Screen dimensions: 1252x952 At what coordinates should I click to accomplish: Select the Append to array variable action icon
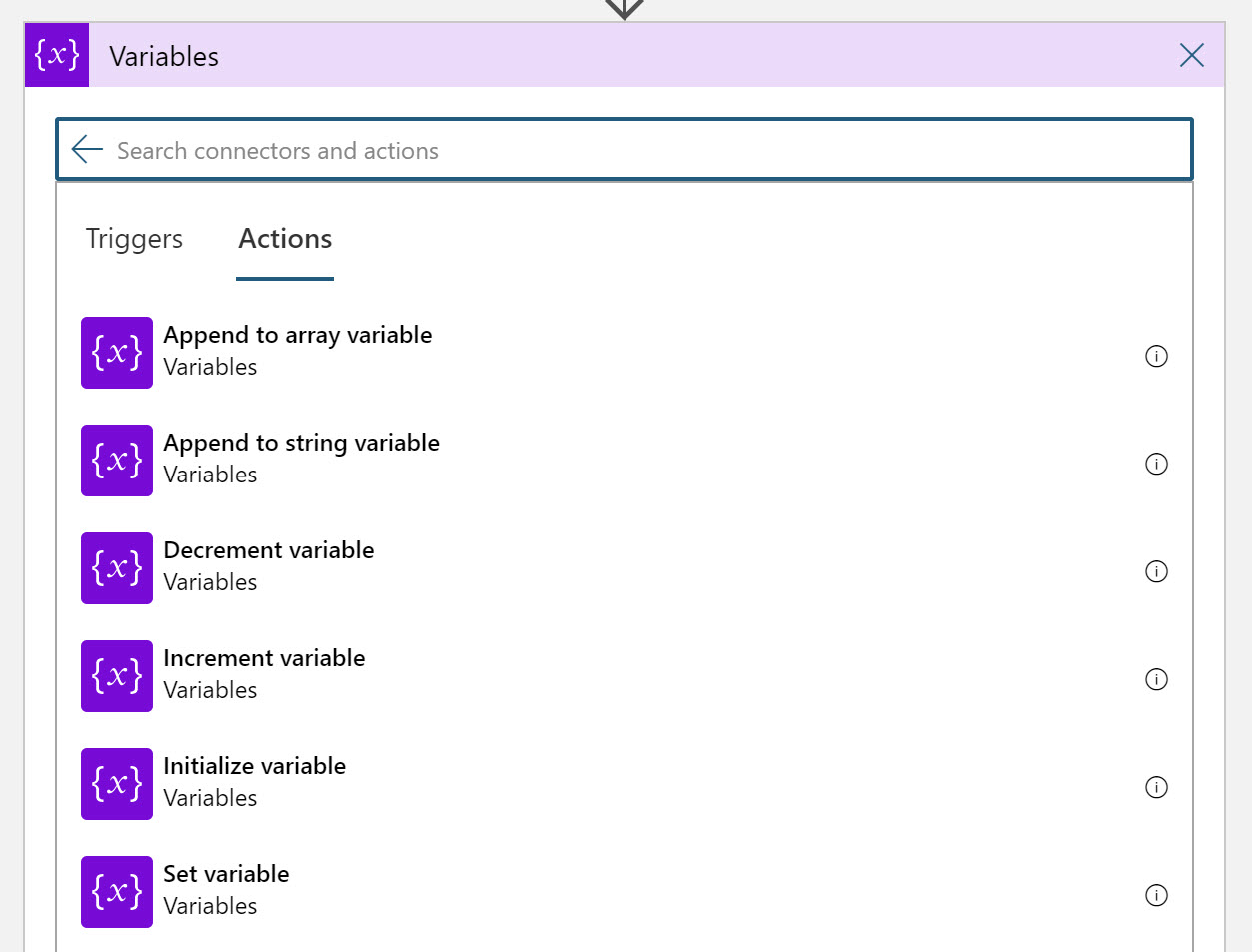(x=116, y=352)
